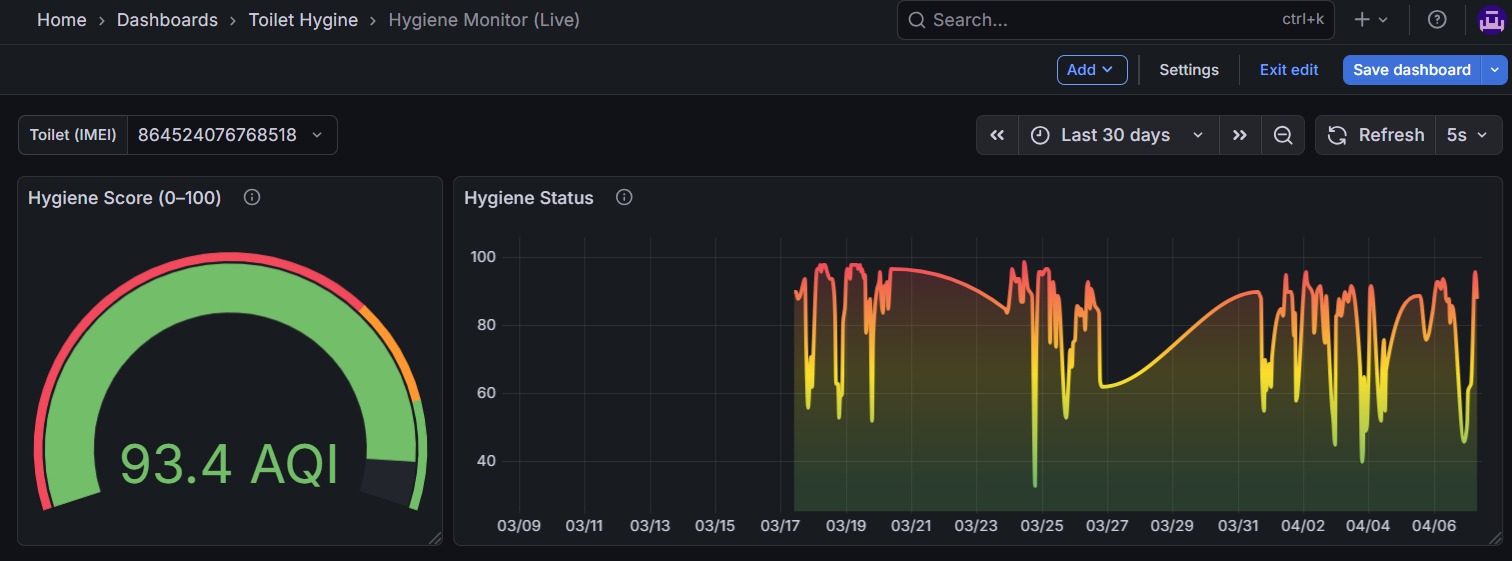Click the resize handle of Hygiene Status panel
Screen dimensions: 1512x561
pyautogui.click(x=1495, y=538)
